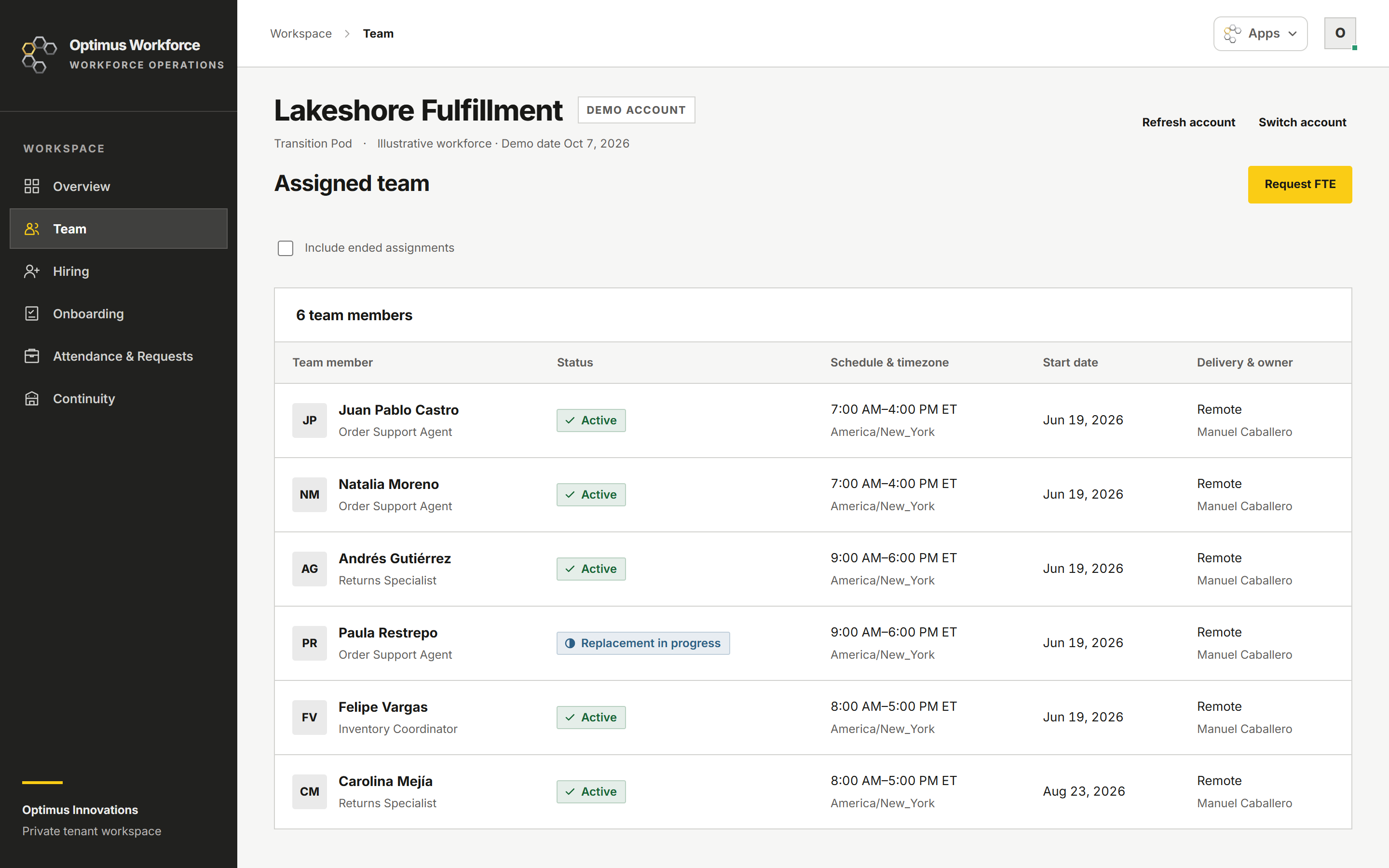Click the DEMO ACCOUNT badge
1389x868 pixels.
pyautogui.click(x=636, y=109)
